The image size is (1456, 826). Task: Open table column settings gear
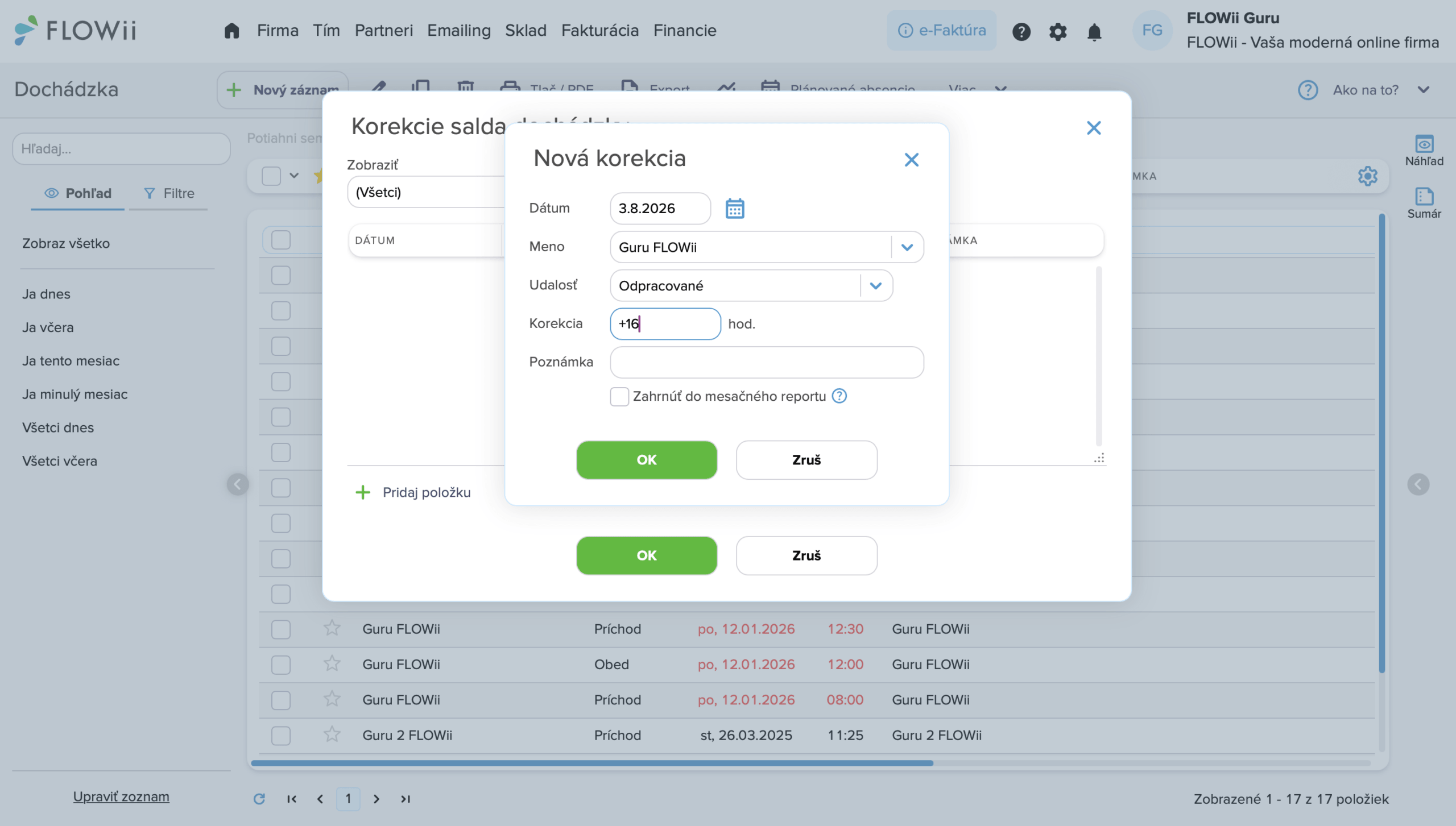point(1367,176)
